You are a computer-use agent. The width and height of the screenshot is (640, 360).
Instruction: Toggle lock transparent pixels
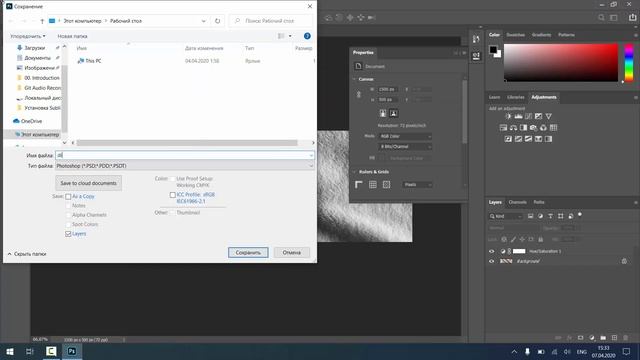pos(504,240)
